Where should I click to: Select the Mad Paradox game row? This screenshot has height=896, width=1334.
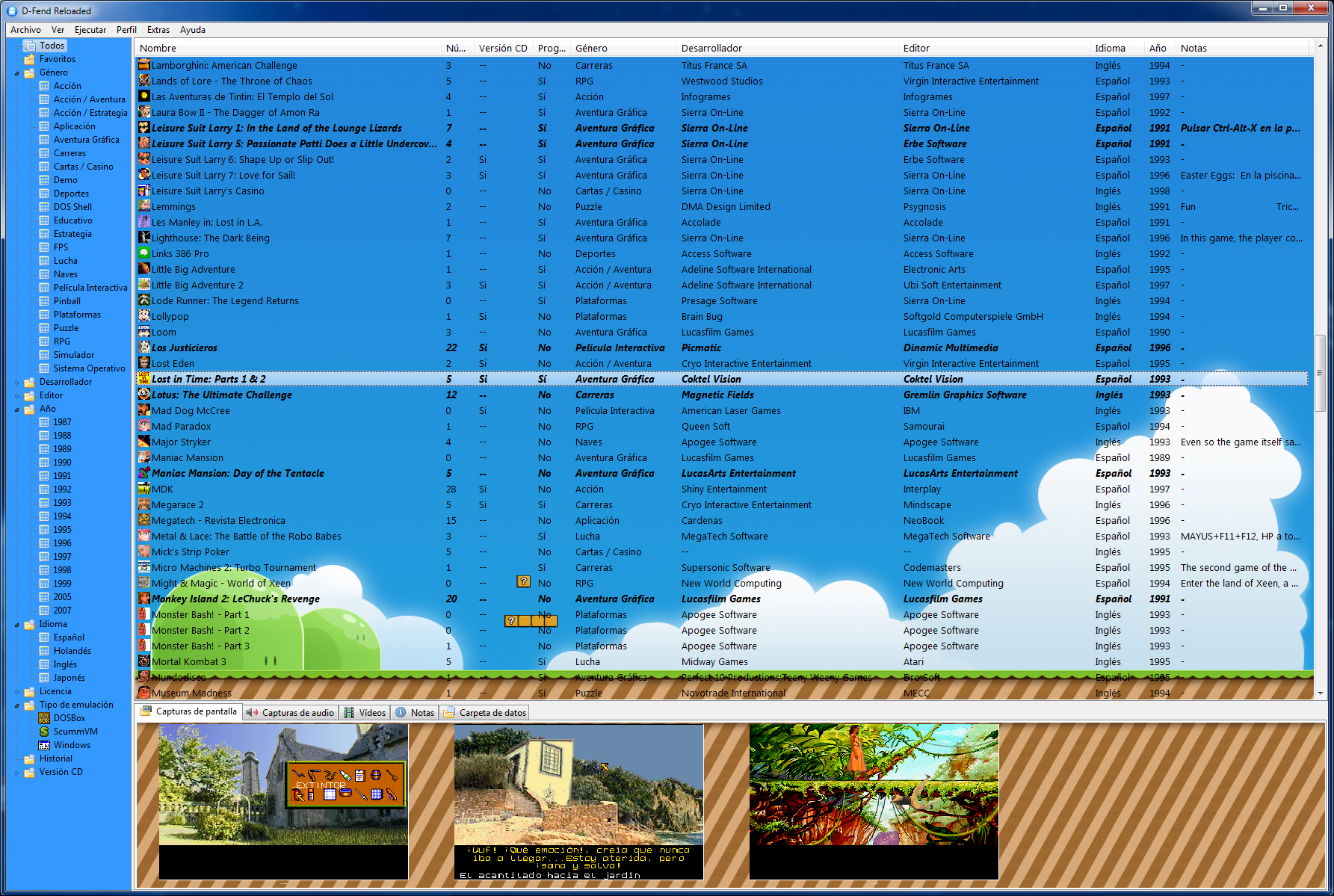point(723,426)
